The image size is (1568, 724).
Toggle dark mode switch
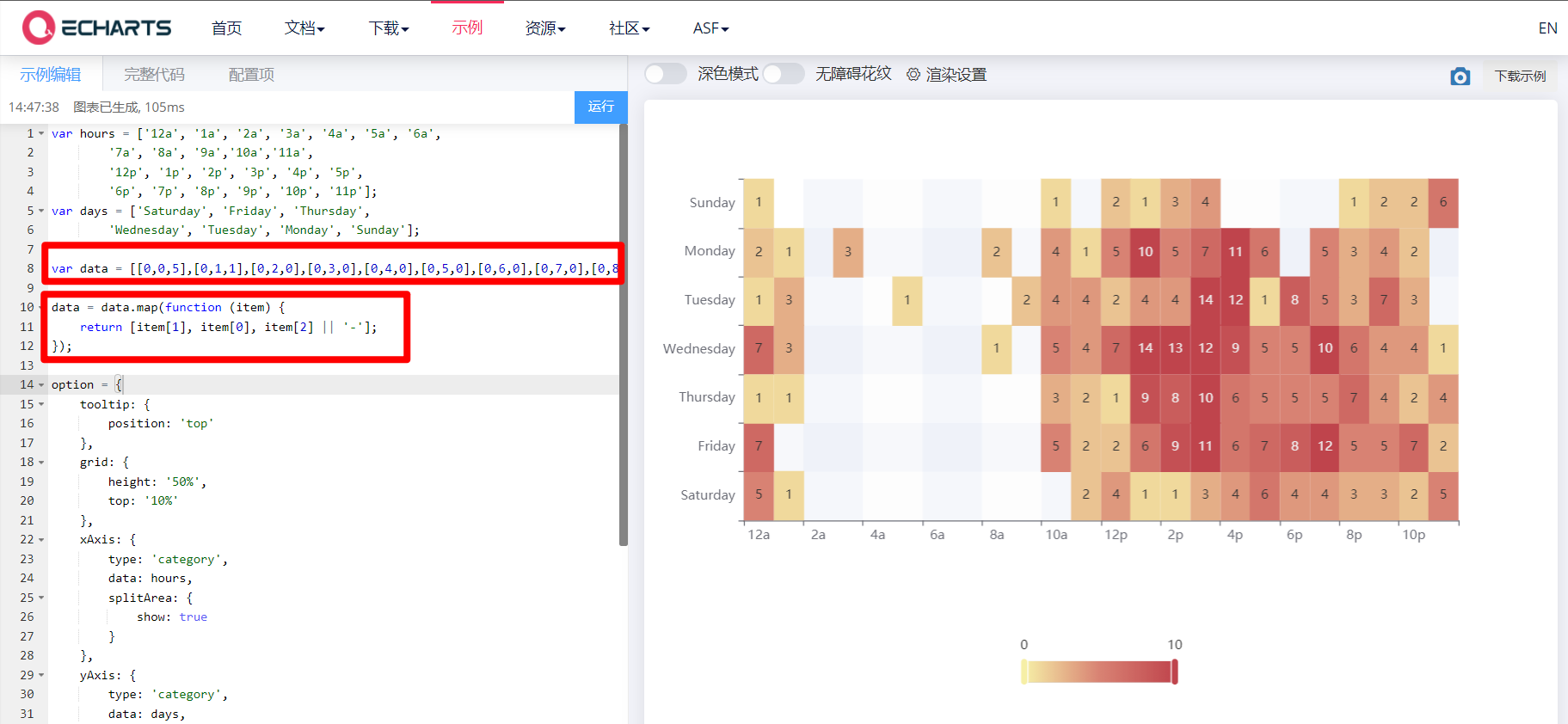[665, 74]
